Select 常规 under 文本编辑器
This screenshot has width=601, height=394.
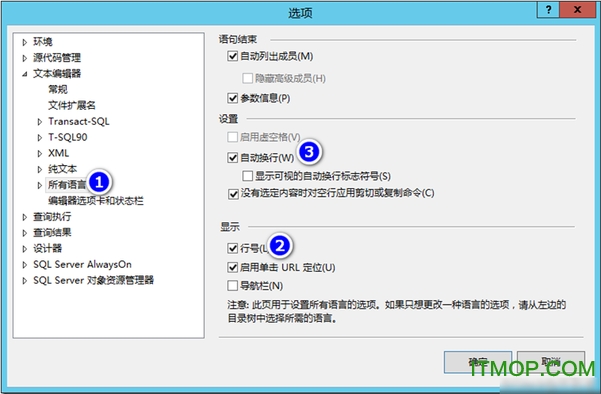tap(57, 89)
